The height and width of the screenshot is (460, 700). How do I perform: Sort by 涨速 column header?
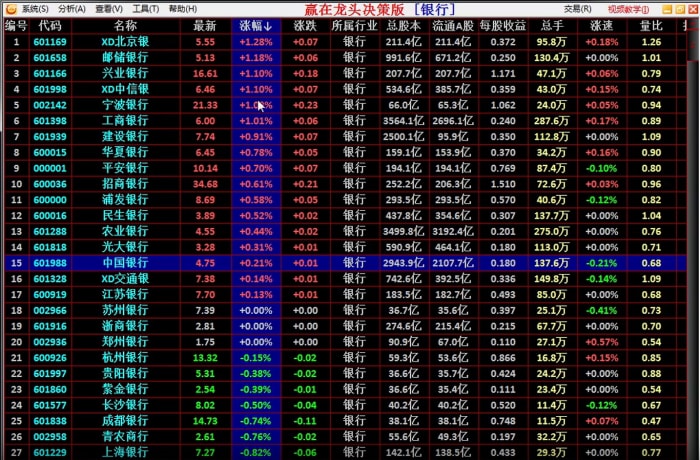(601, 26)
